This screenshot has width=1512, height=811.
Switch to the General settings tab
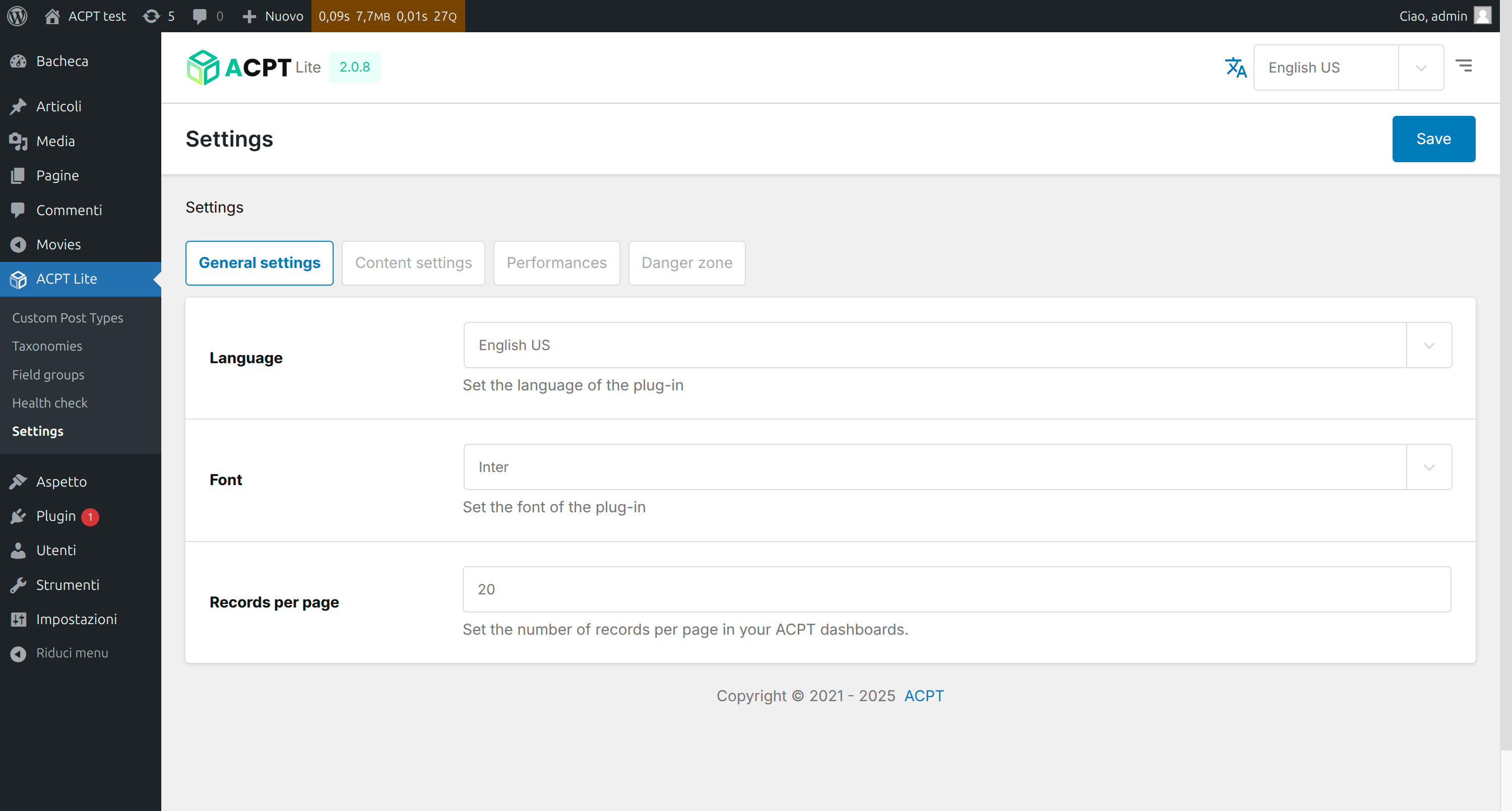click(260, 263)
